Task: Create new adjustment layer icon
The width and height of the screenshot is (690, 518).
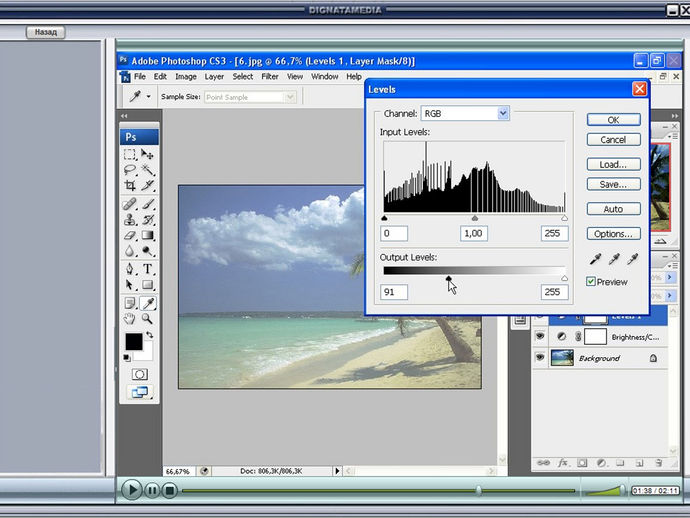Action: pos(601,463)
